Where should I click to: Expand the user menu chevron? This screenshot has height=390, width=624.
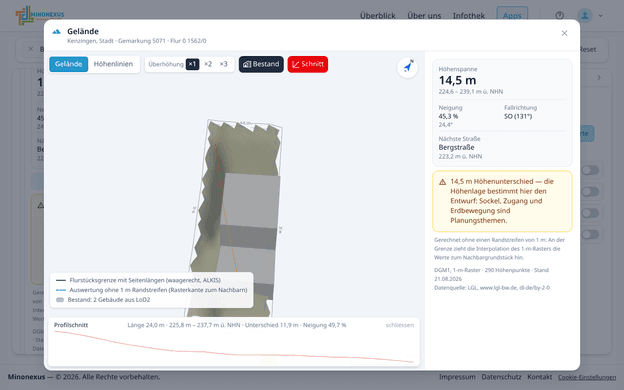[601, 16]
